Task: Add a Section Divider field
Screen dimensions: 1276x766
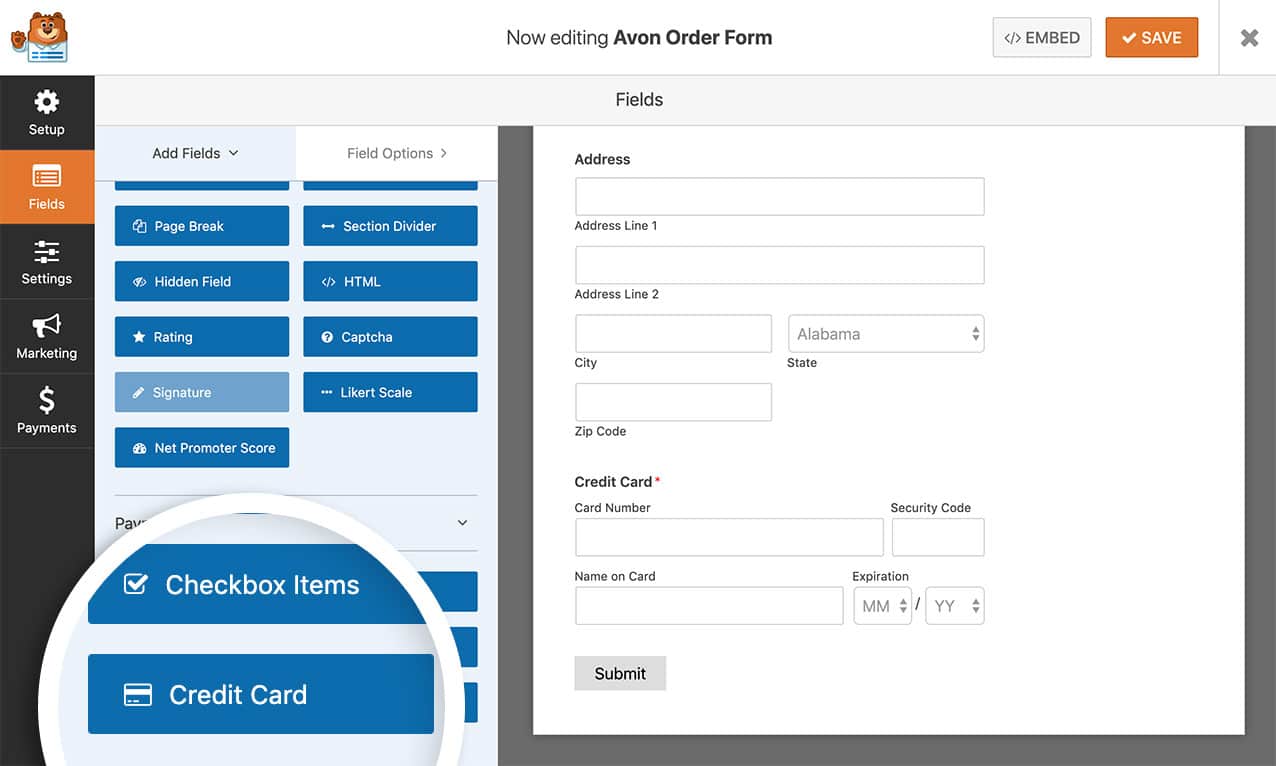Action: (390, 226)
